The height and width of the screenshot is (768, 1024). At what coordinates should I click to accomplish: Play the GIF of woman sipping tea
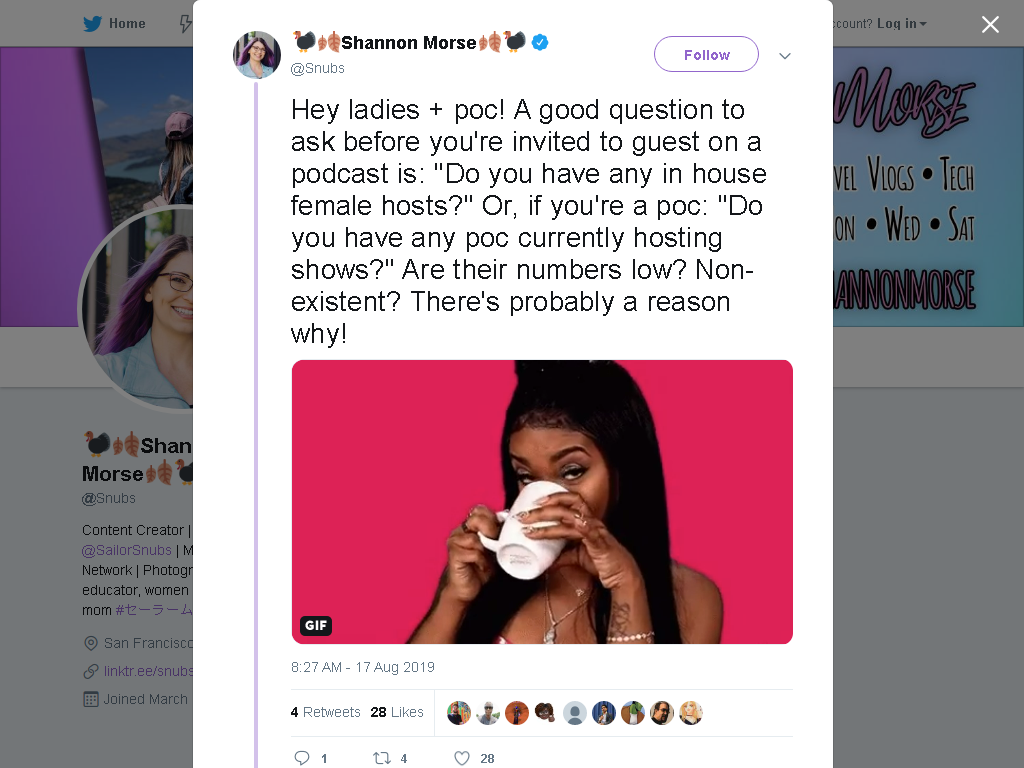pyautogui.click(x=542, y=502)
